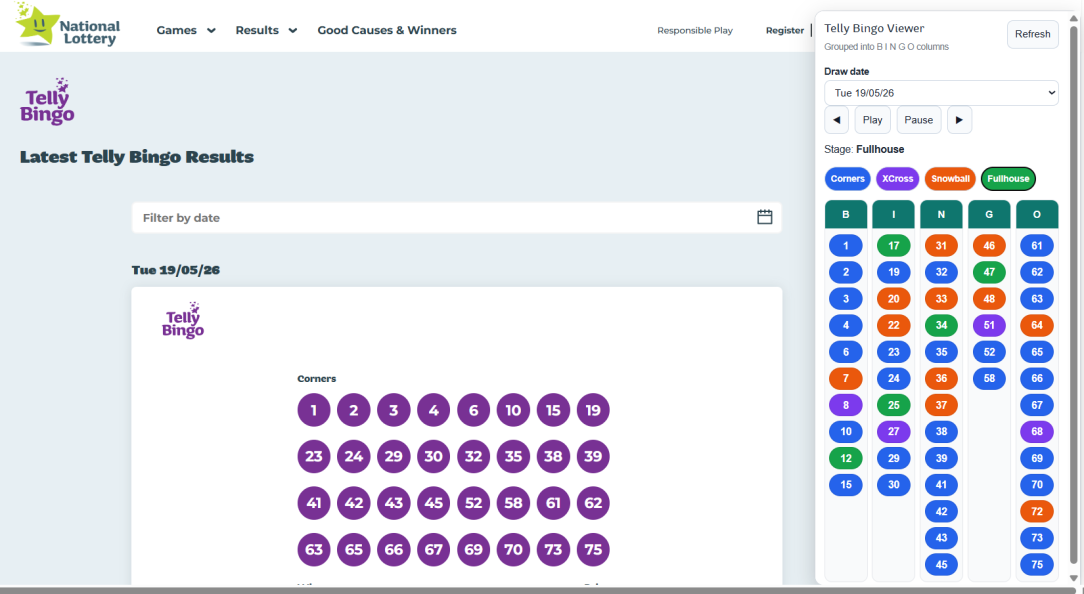1084x594 pixels.
Task: Click the 'Latest Telly Bingo Results' heading
Action: tap(137, 157)
